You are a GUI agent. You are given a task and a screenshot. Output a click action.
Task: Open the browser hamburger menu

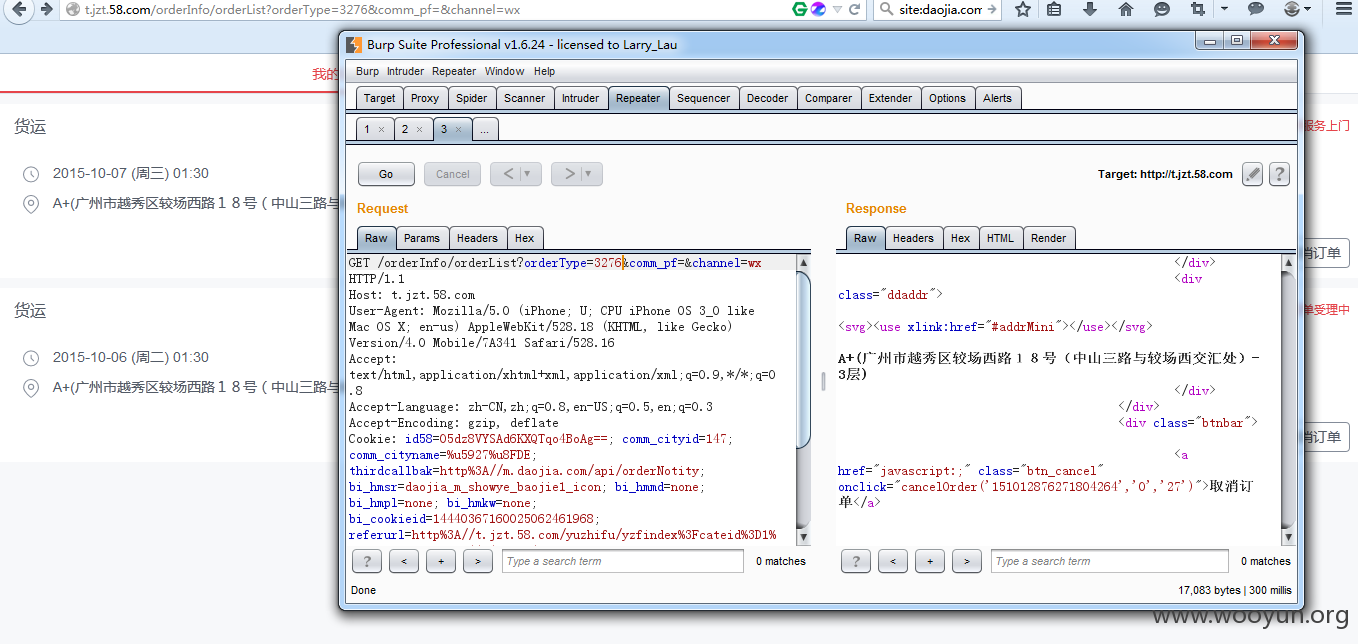(x=1343, y=10)
